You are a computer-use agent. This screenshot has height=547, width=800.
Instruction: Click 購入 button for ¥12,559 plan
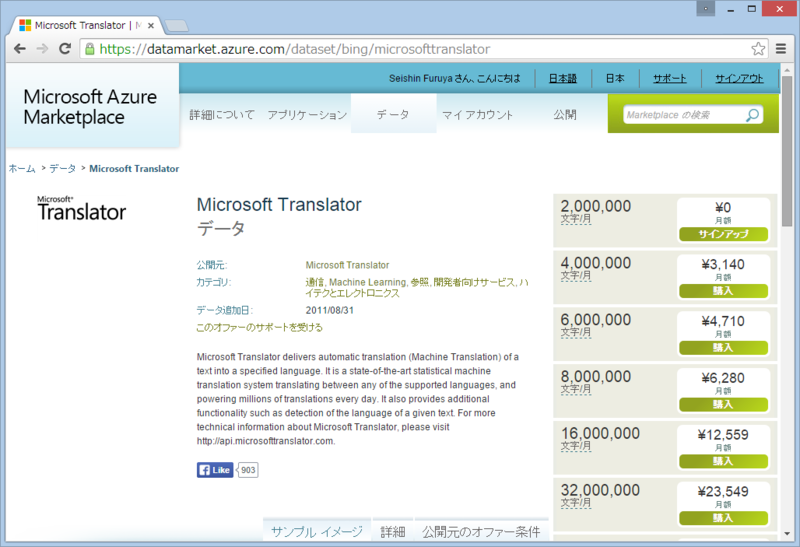[x=723, y=461]
